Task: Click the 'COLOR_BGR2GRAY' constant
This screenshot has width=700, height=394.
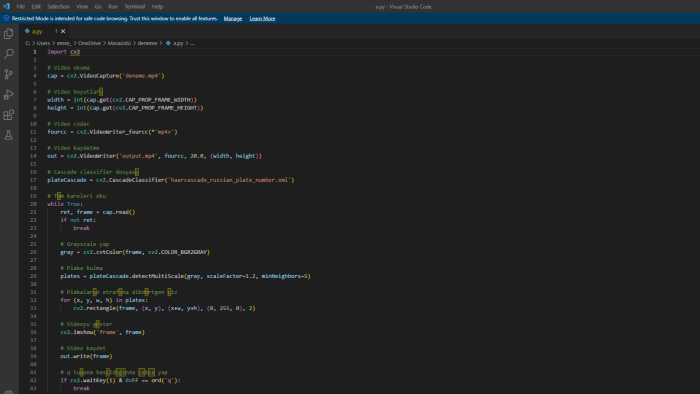Action: coord(183,252)
